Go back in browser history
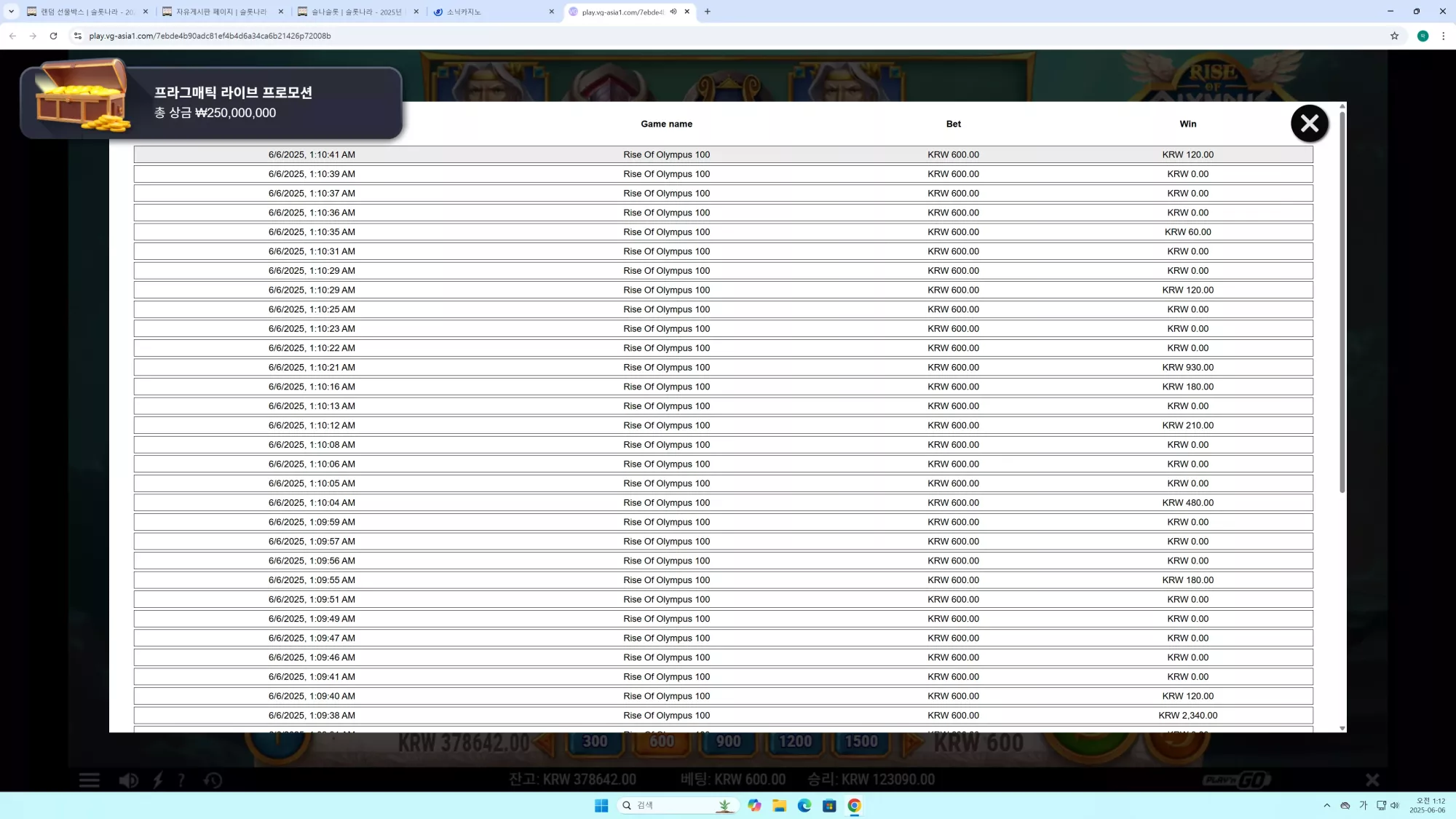The width and height of the screenshot is (1456, 819). [12, 36]
